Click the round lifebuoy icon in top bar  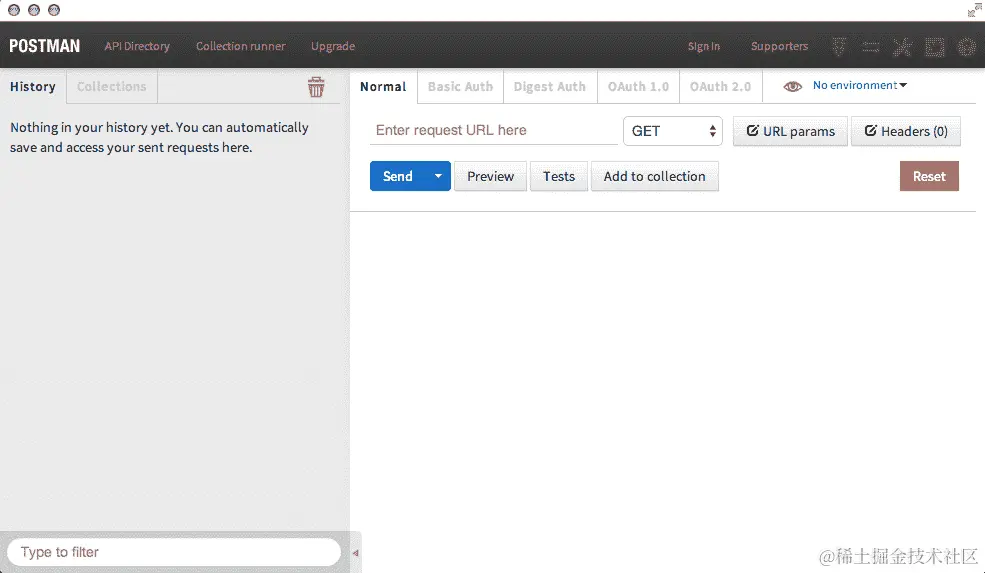(966, 46)
